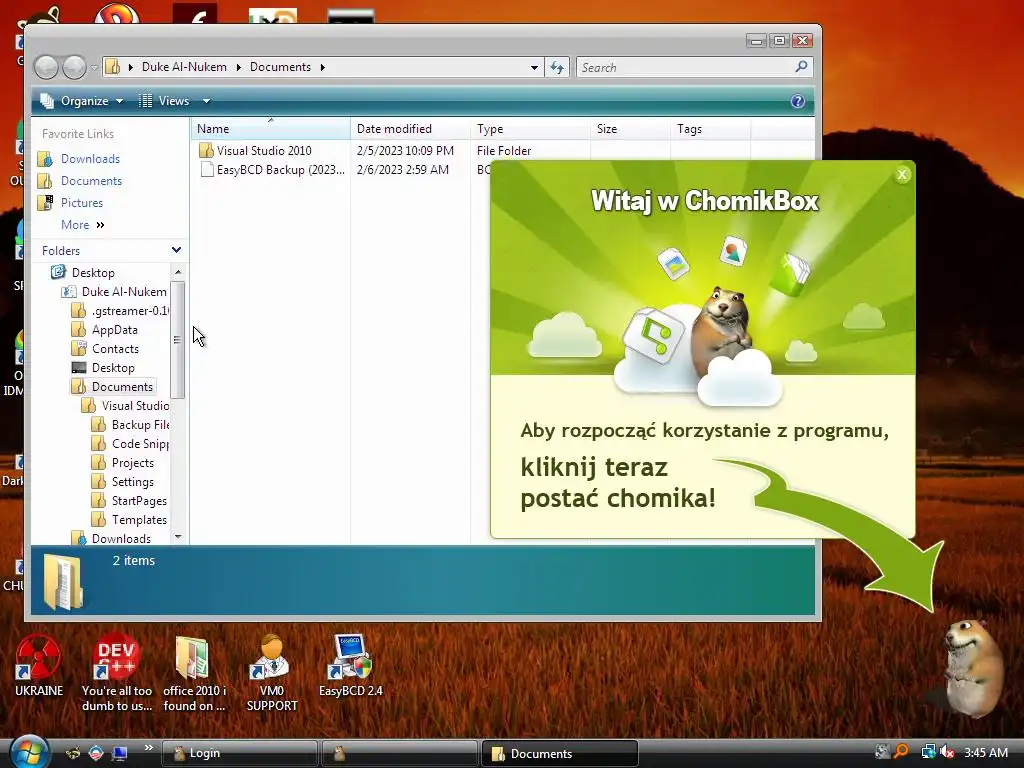
Task: Click Show Desktop quick launch icon
Action: click(x=119, y=753)
